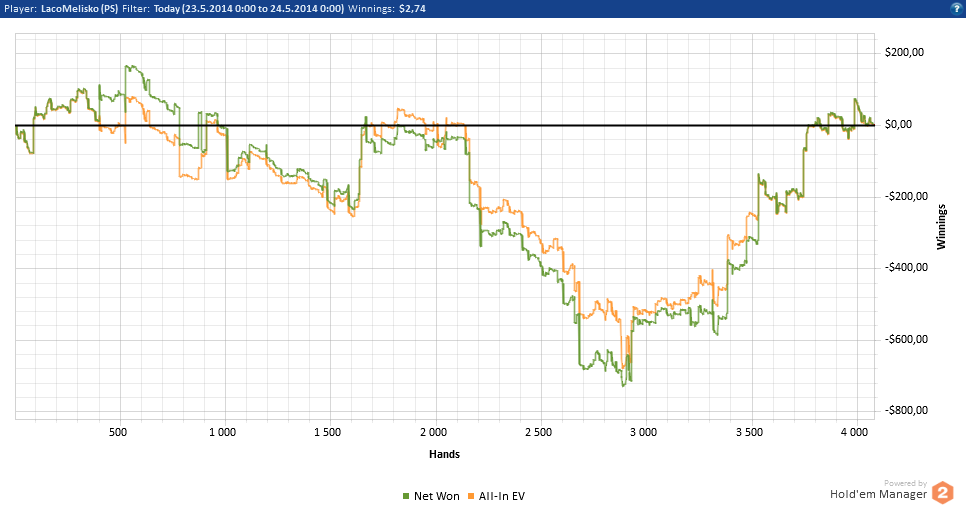Image resolution: width=966 pixels, height=509 pixels.
Task: Click the 4 000 hands tick label
Action: (x=854, y=433)
